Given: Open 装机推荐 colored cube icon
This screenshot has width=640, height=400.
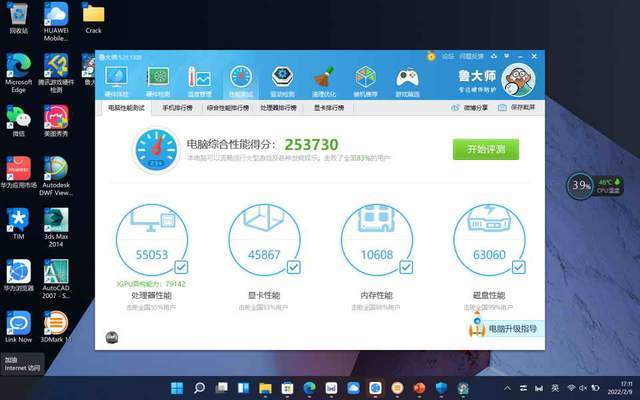Looking at the screenshot, I should 365,82.
